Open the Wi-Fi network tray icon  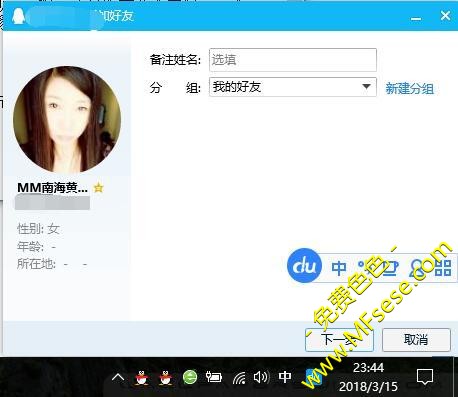239,378
